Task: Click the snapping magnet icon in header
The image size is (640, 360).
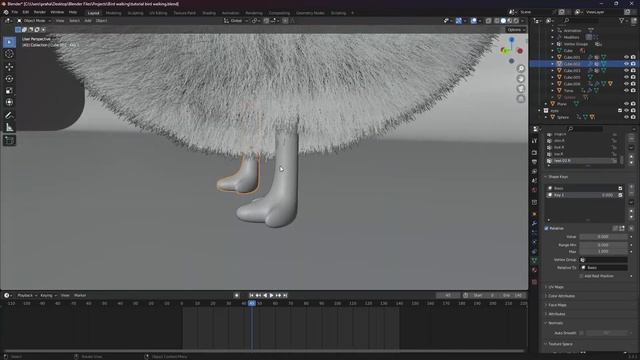Action: pyautogui.click(x=266, y=20)
